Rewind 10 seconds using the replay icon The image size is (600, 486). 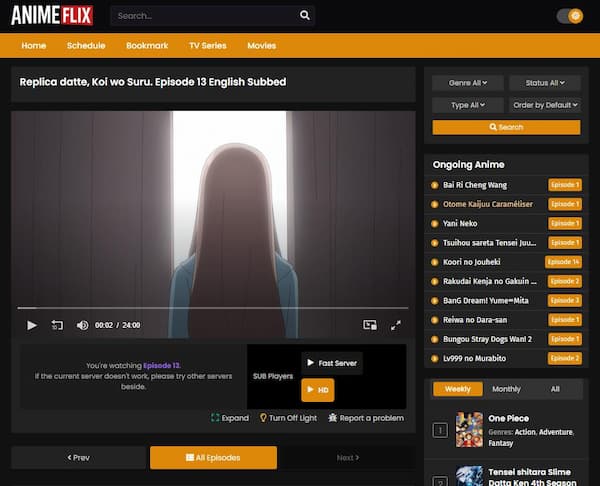[x=57, y=325]
